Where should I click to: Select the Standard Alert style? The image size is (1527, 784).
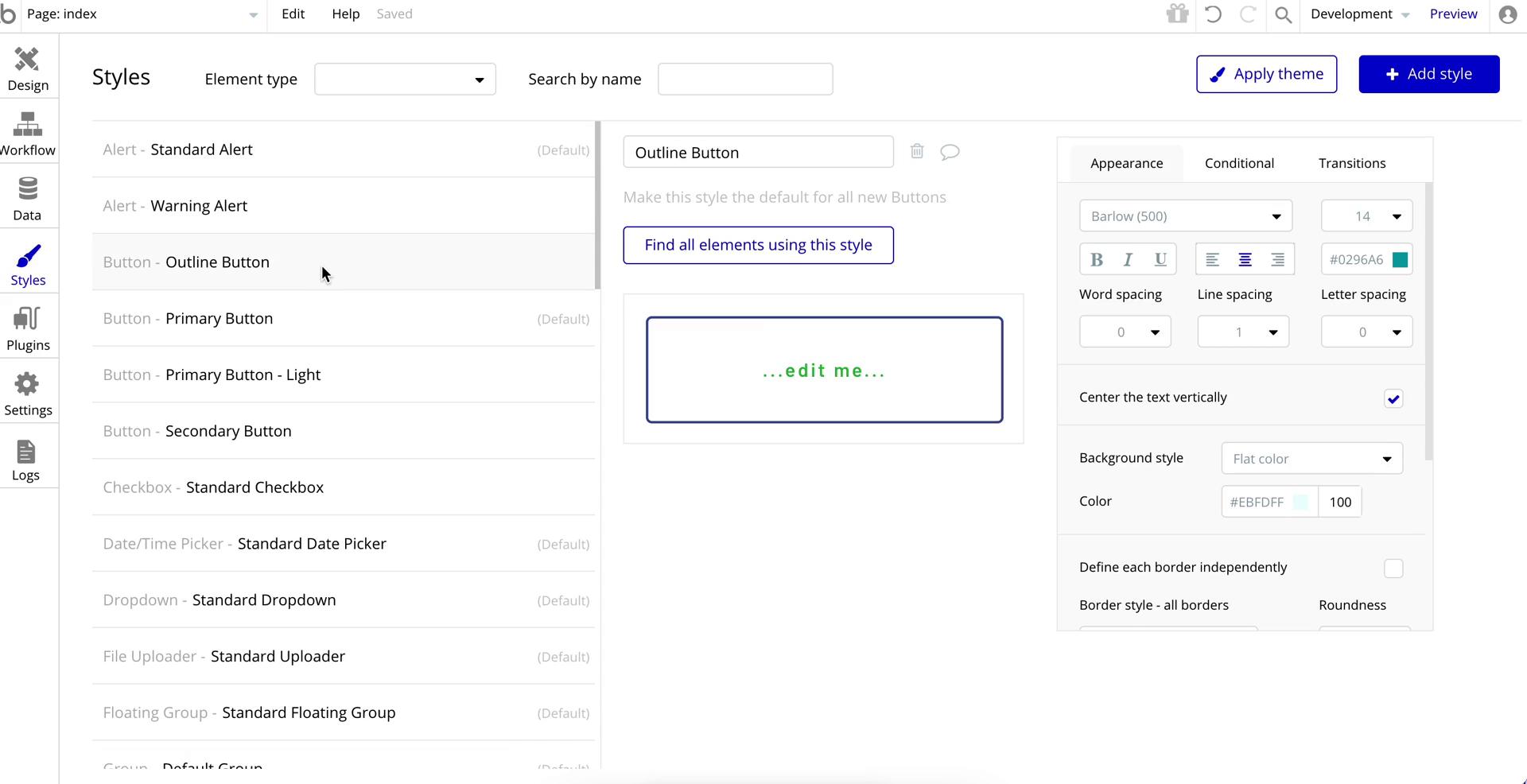coord(344,149)
